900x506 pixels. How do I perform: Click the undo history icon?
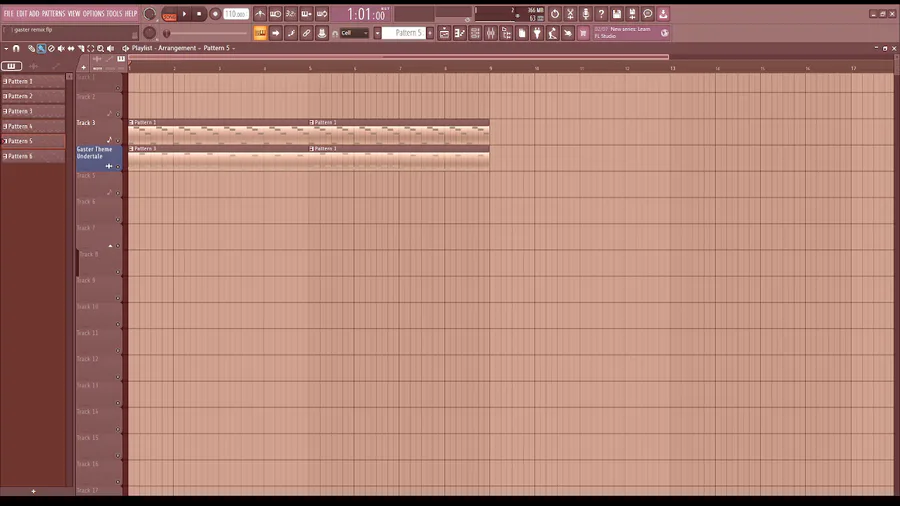pyautogui.click(x=554, y=14)
